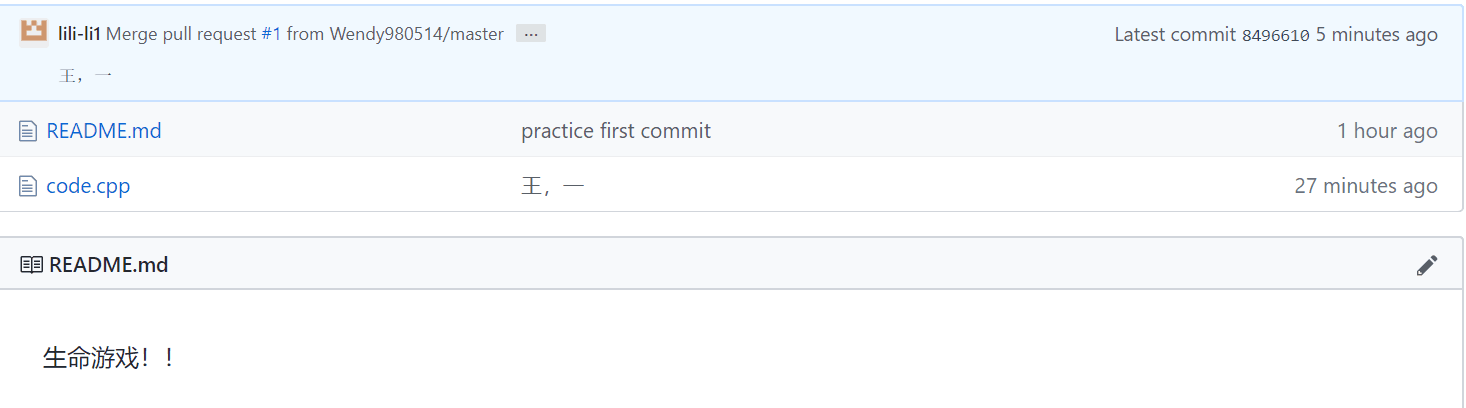The image size is (1466, 408).
Task: Open the README.md file
Action: tap(104, 131)
